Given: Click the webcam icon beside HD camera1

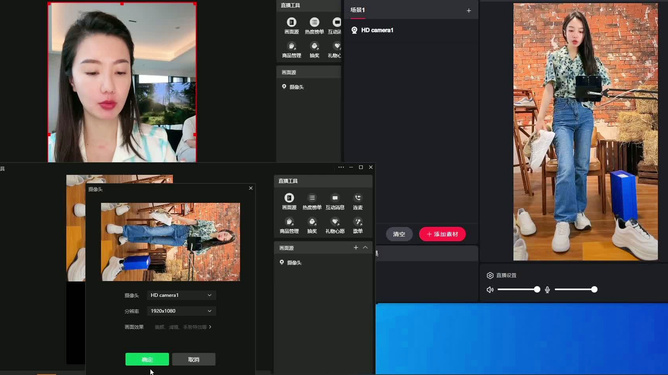Looking at the screenshot, I should (x=354, y=30).
